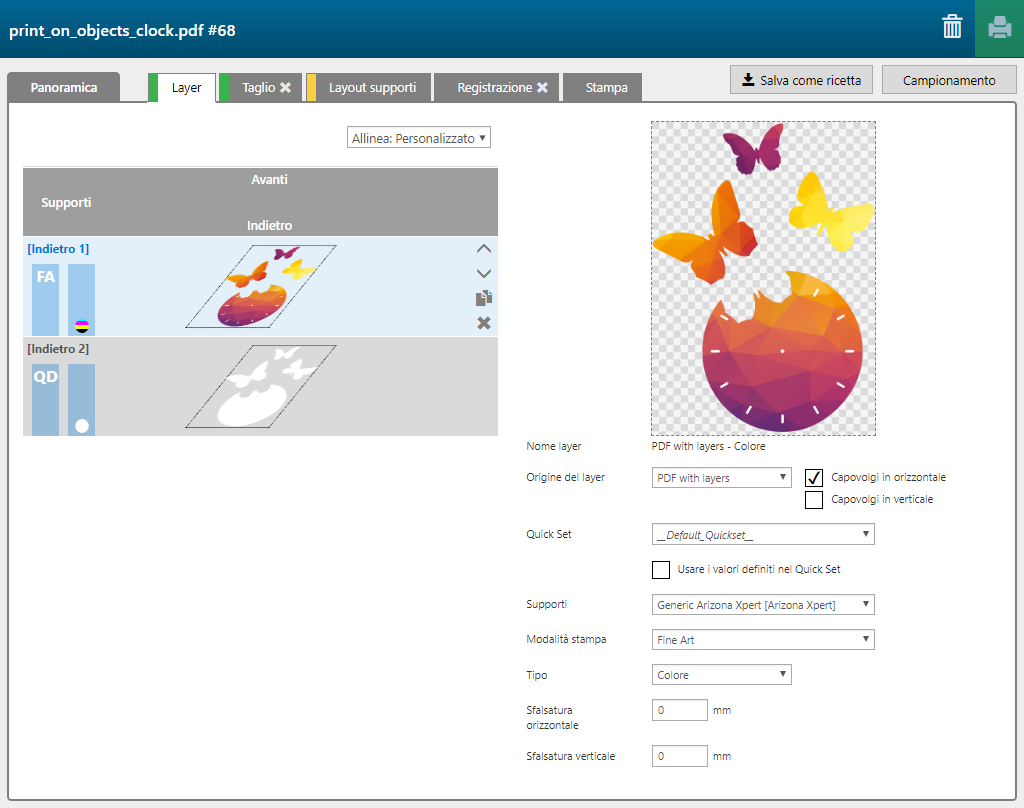1024x808 pixels.
Task: Remove the Indietro 1 layer
Action: tap(483, 323)
